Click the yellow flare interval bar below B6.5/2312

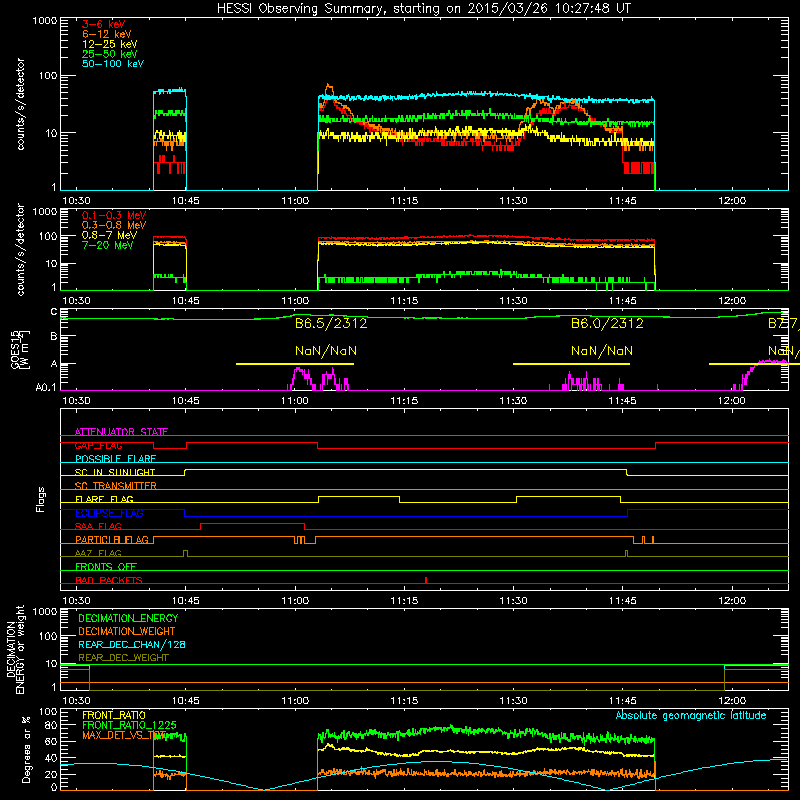(x=295, y=364)
